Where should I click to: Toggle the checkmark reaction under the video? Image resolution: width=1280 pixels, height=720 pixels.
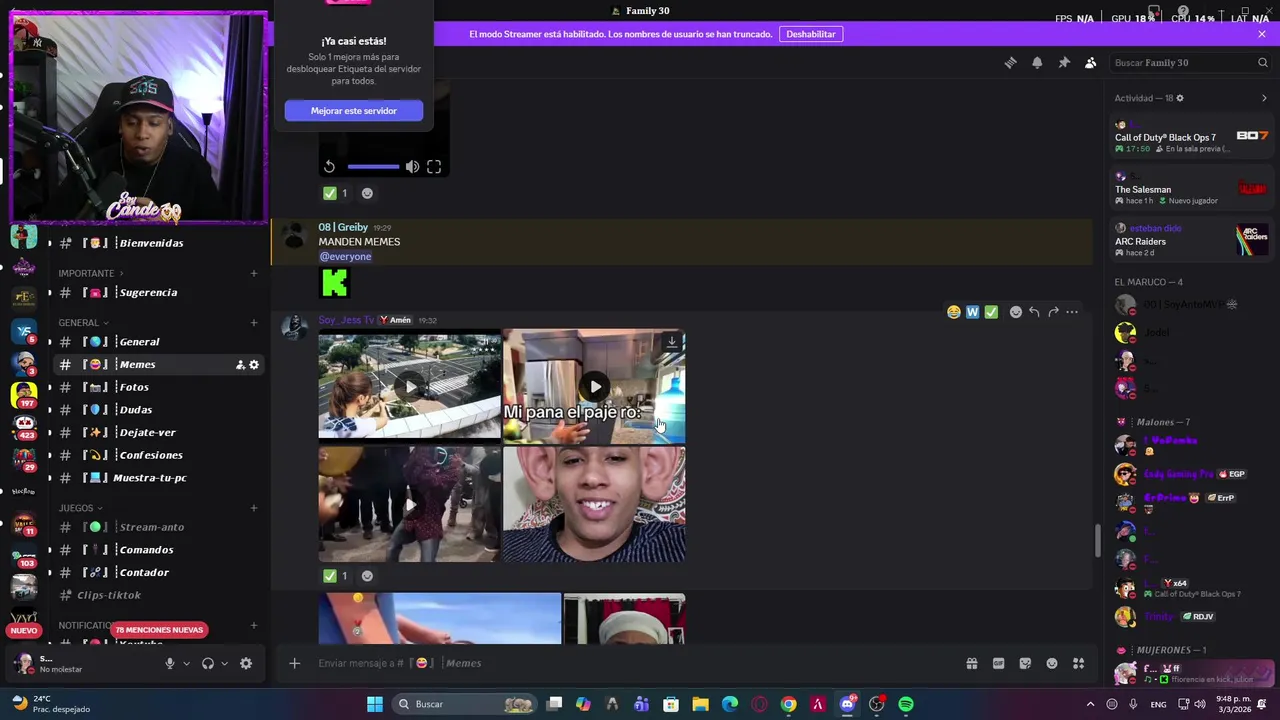[336, 193]
